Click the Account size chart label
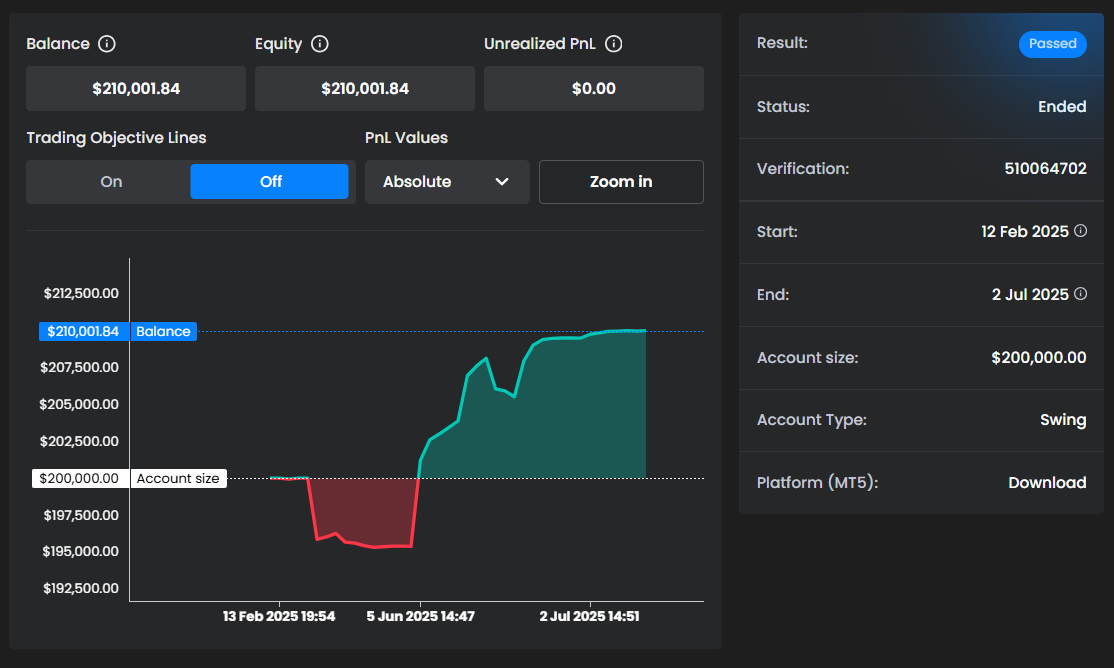The image size is (1114, 668). coord(178,478)
